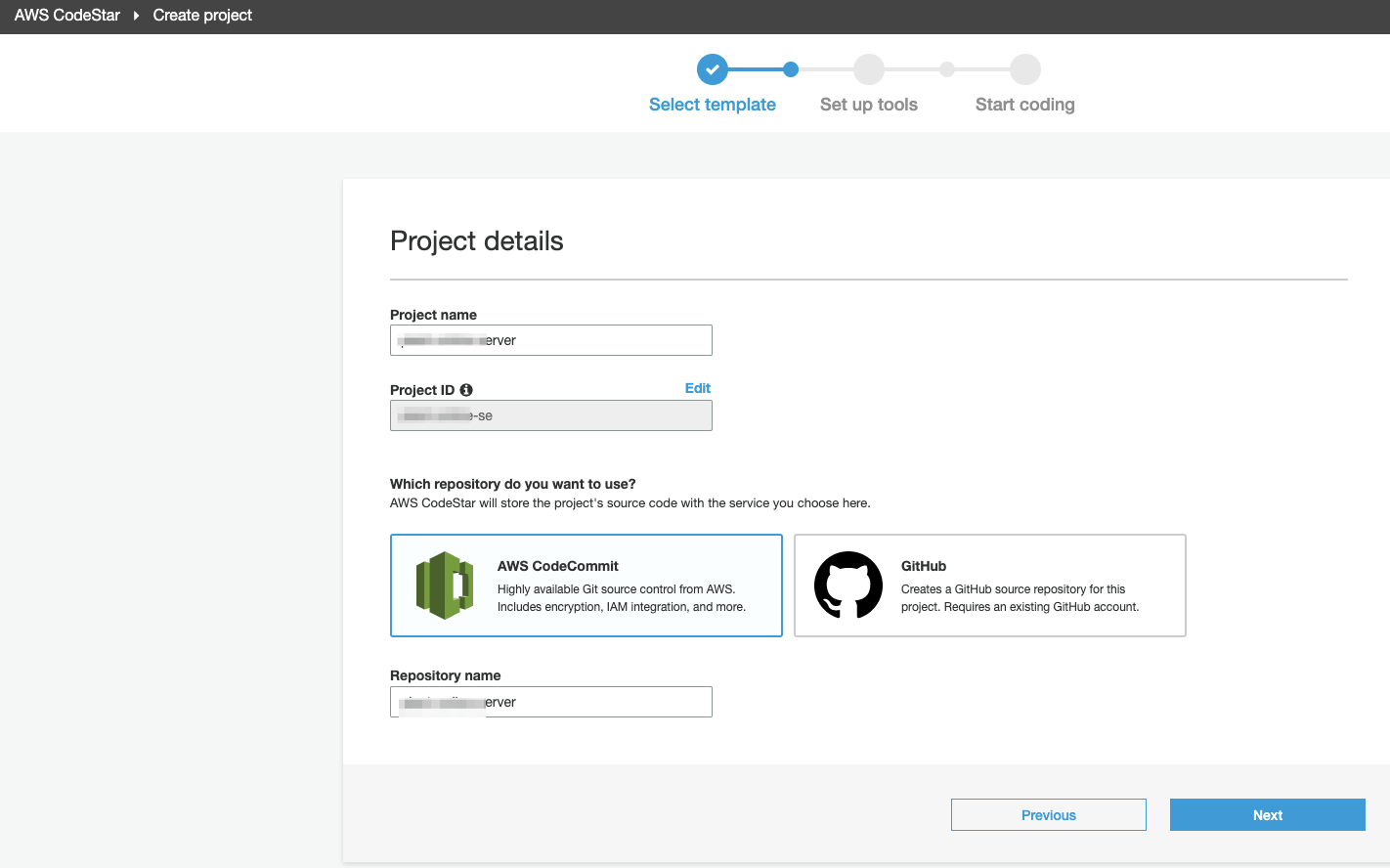Screen dimensions: 1390x868
Task: Click the Start coding step circle
Action: (1025, 69)
